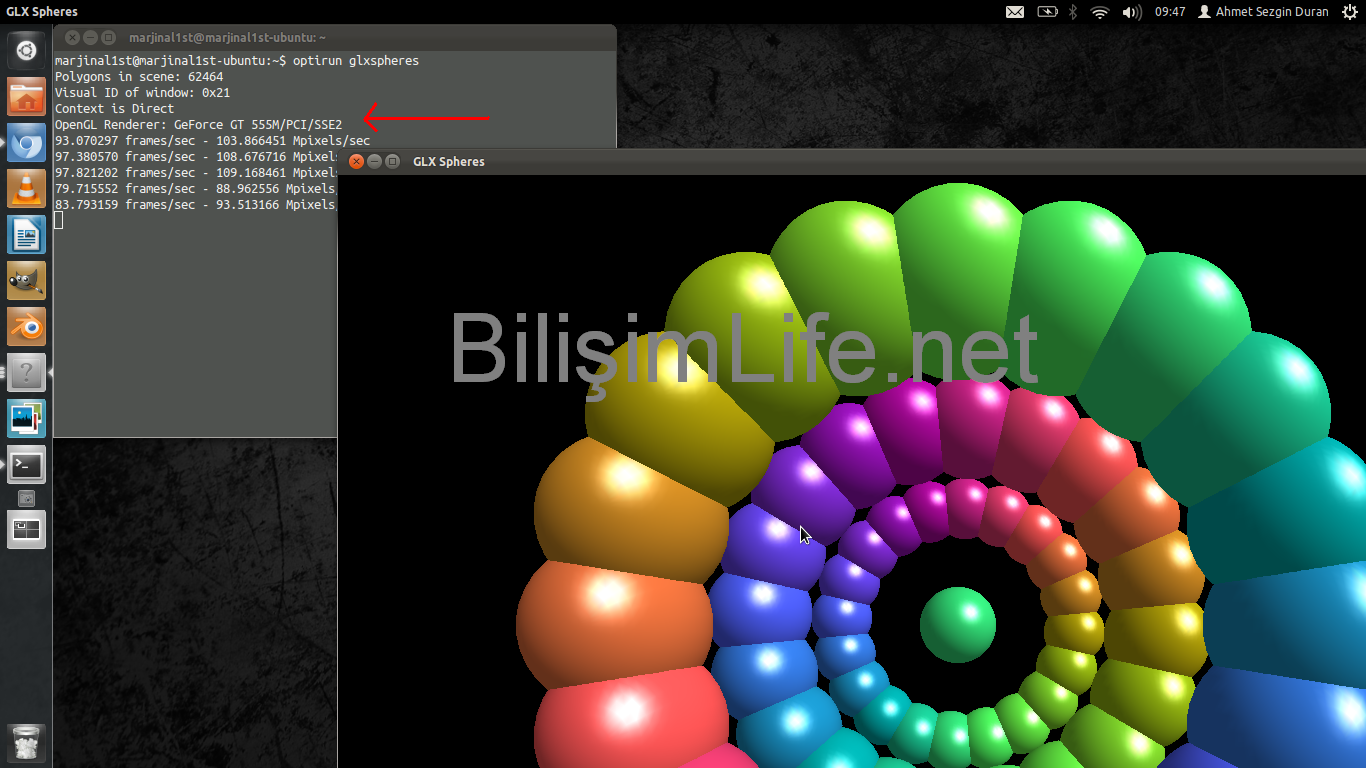Click the 'Context is Direct' line
The width and height of the screenshot is (1366, 768).
115,109
